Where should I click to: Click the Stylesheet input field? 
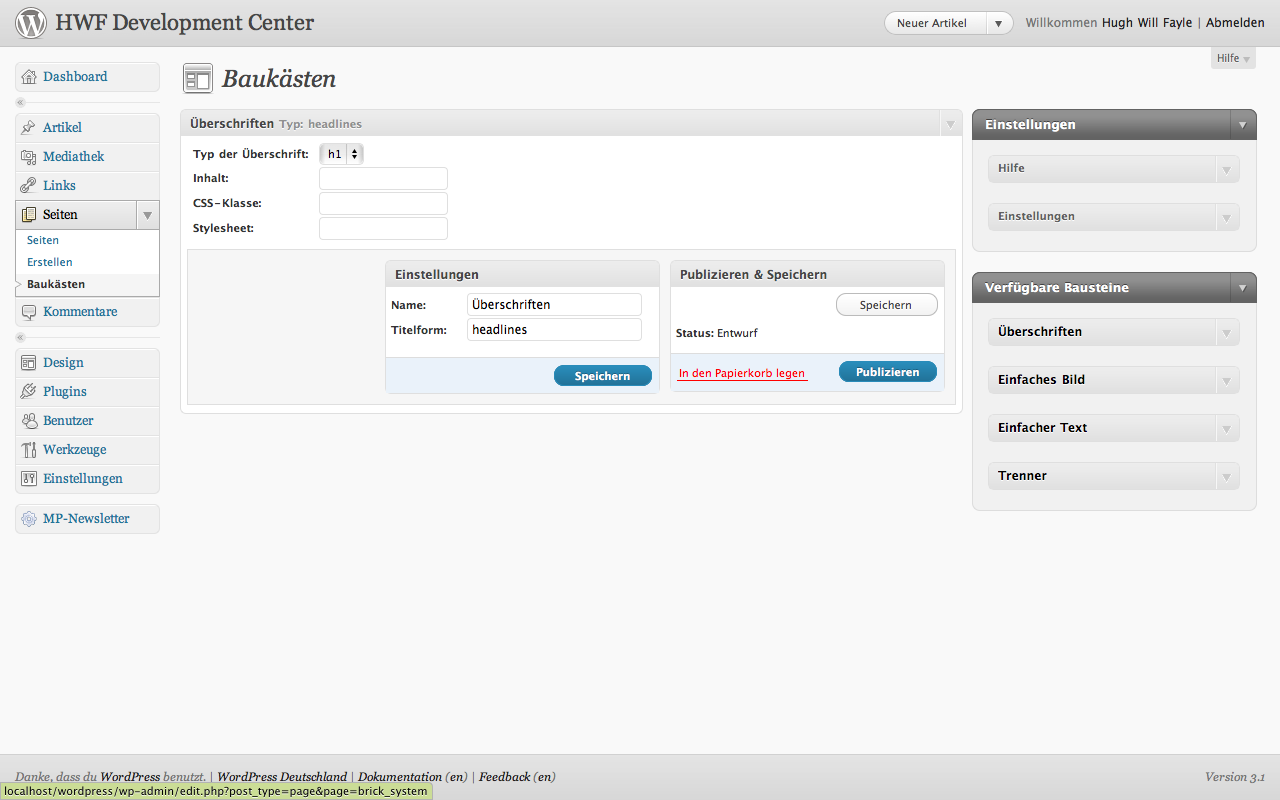pos(383,229)
